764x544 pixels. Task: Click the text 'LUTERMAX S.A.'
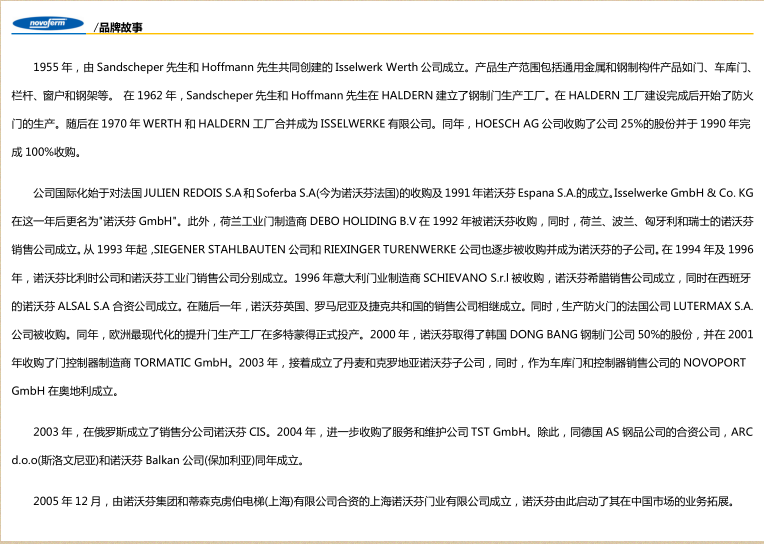click(x=713, y=306)
